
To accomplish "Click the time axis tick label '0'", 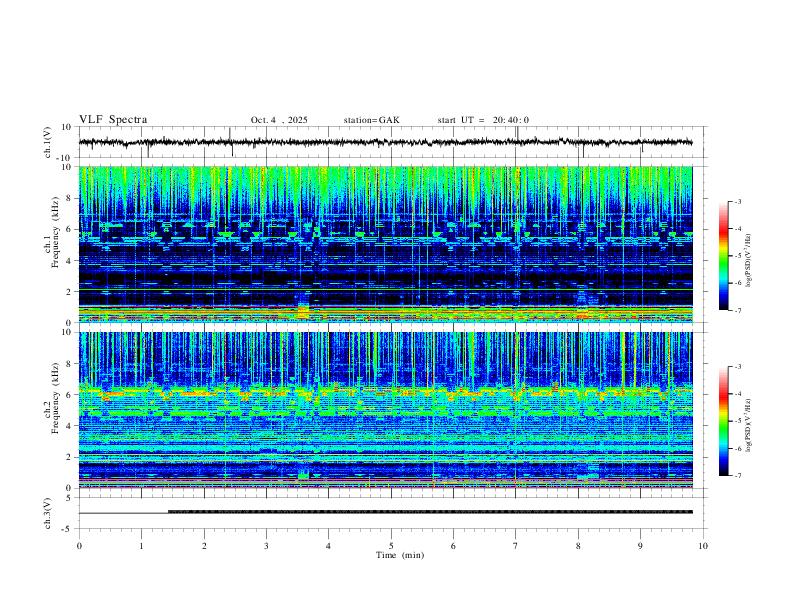I will point(79,546).
